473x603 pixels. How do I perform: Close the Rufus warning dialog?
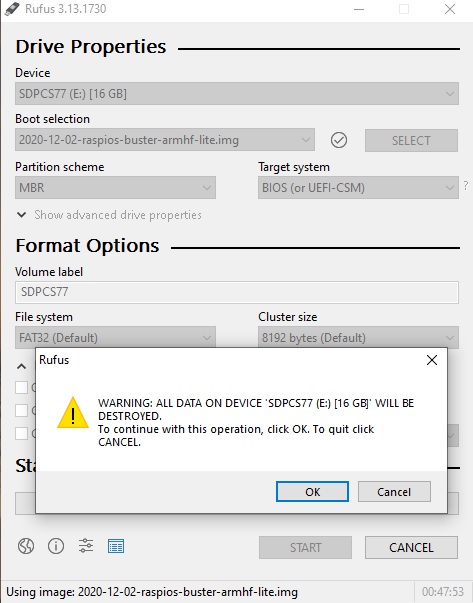click(x=432, y=360)
